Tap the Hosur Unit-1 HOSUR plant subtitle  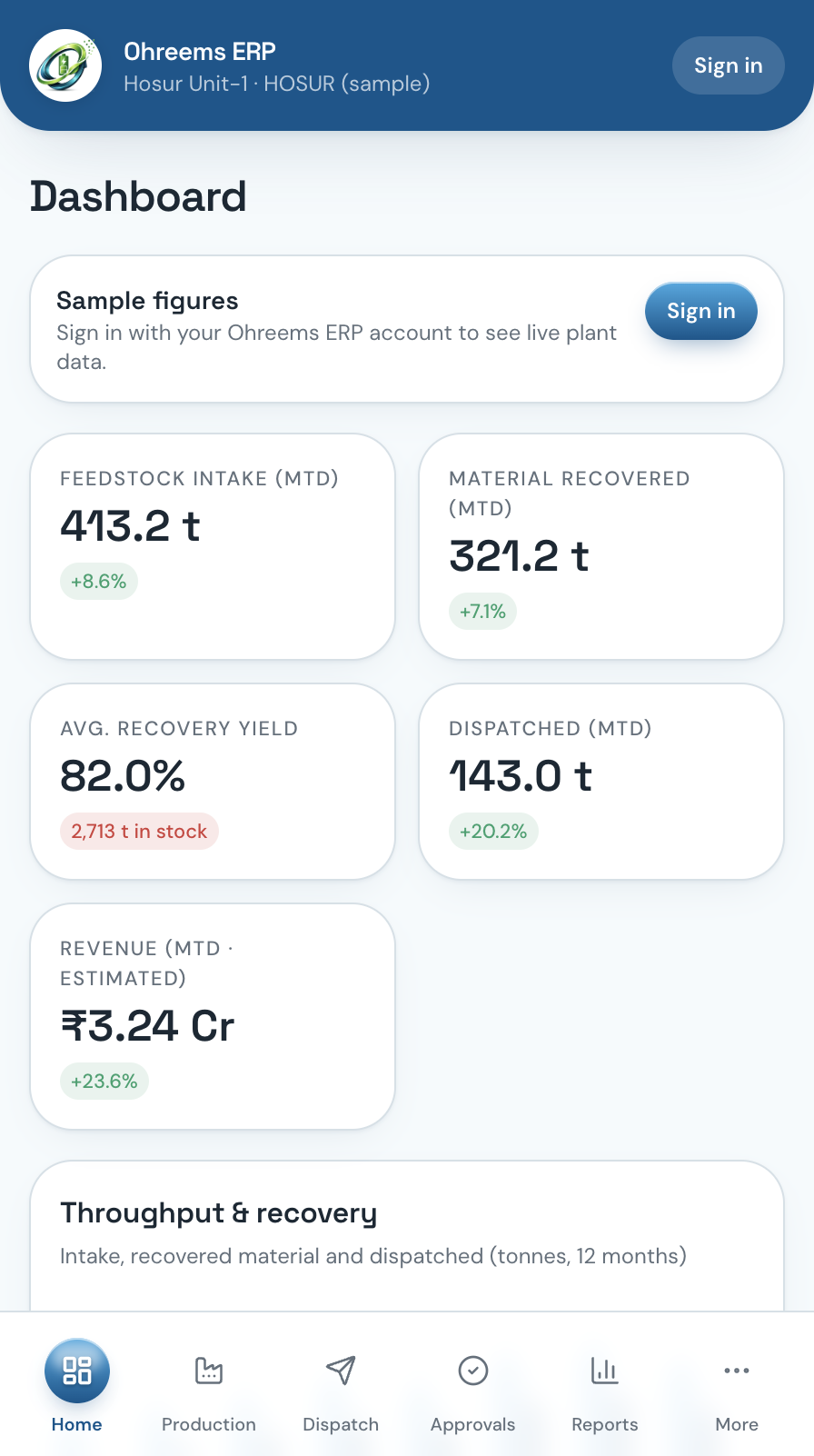276,84
